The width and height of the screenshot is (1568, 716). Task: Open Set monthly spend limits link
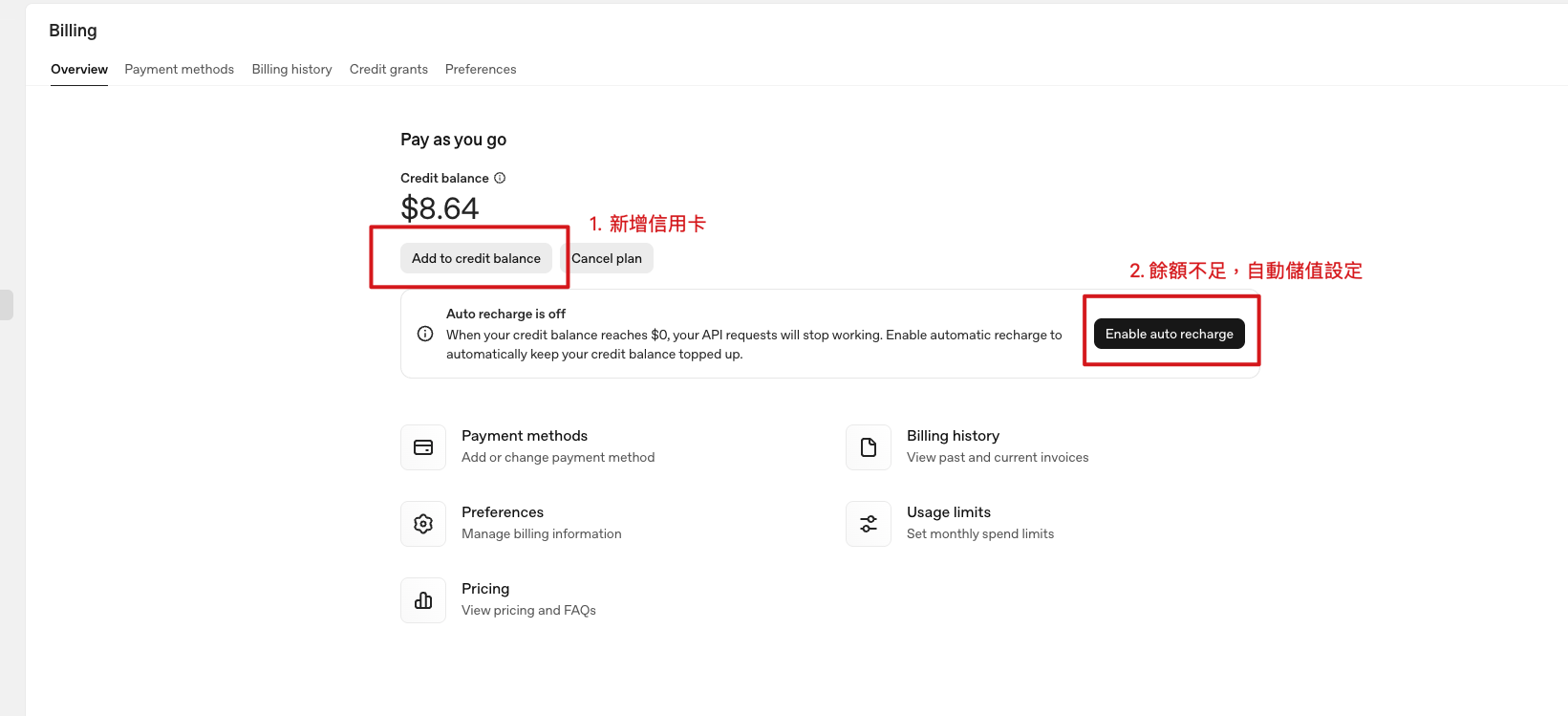[x=979, y=534]
